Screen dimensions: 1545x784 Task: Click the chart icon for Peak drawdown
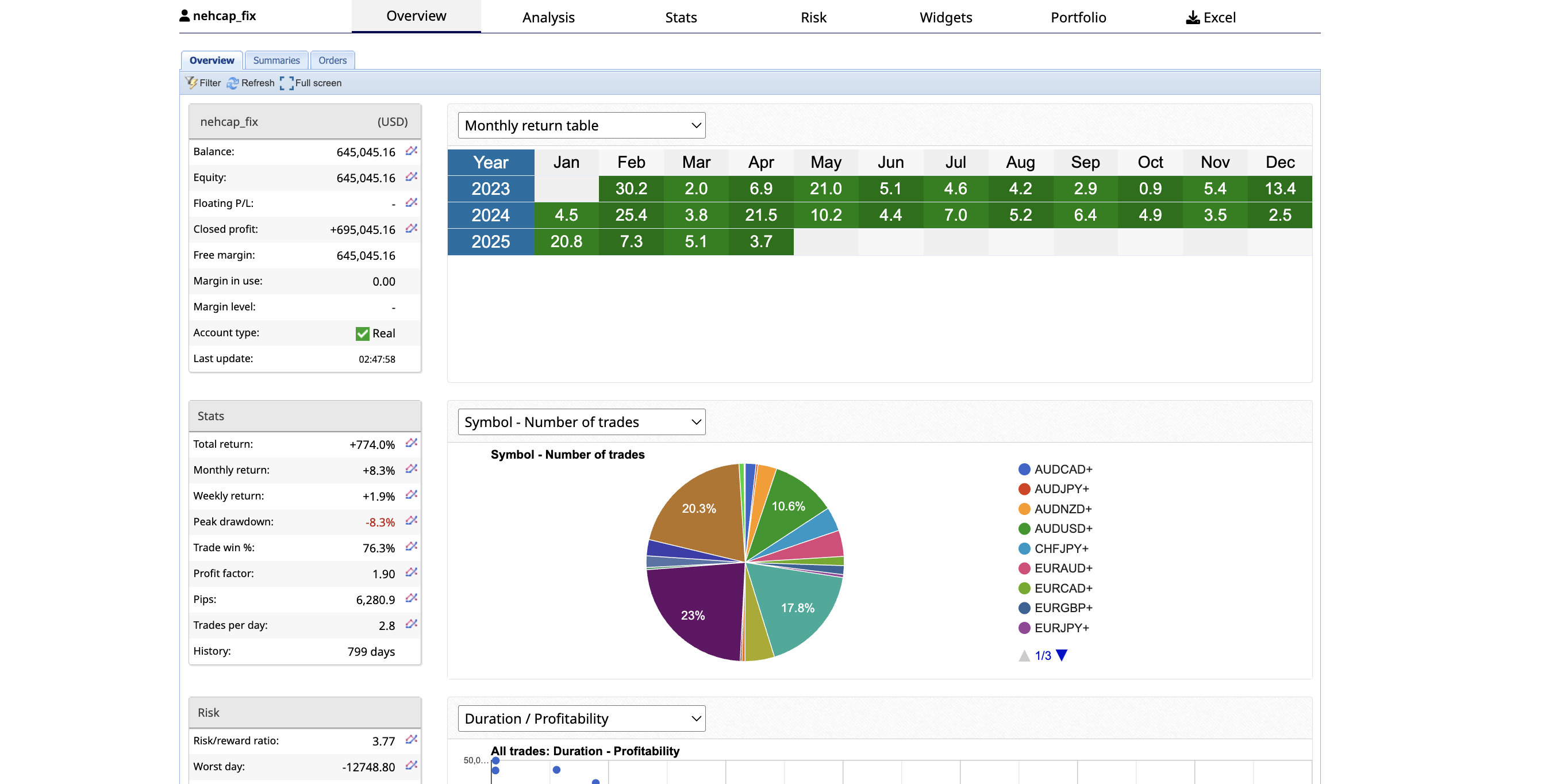(x=411, y=521)
